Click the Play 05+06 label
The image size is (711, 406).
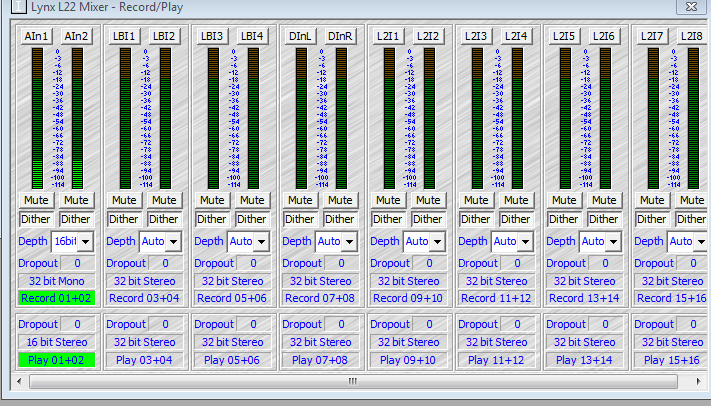[233, 360]
